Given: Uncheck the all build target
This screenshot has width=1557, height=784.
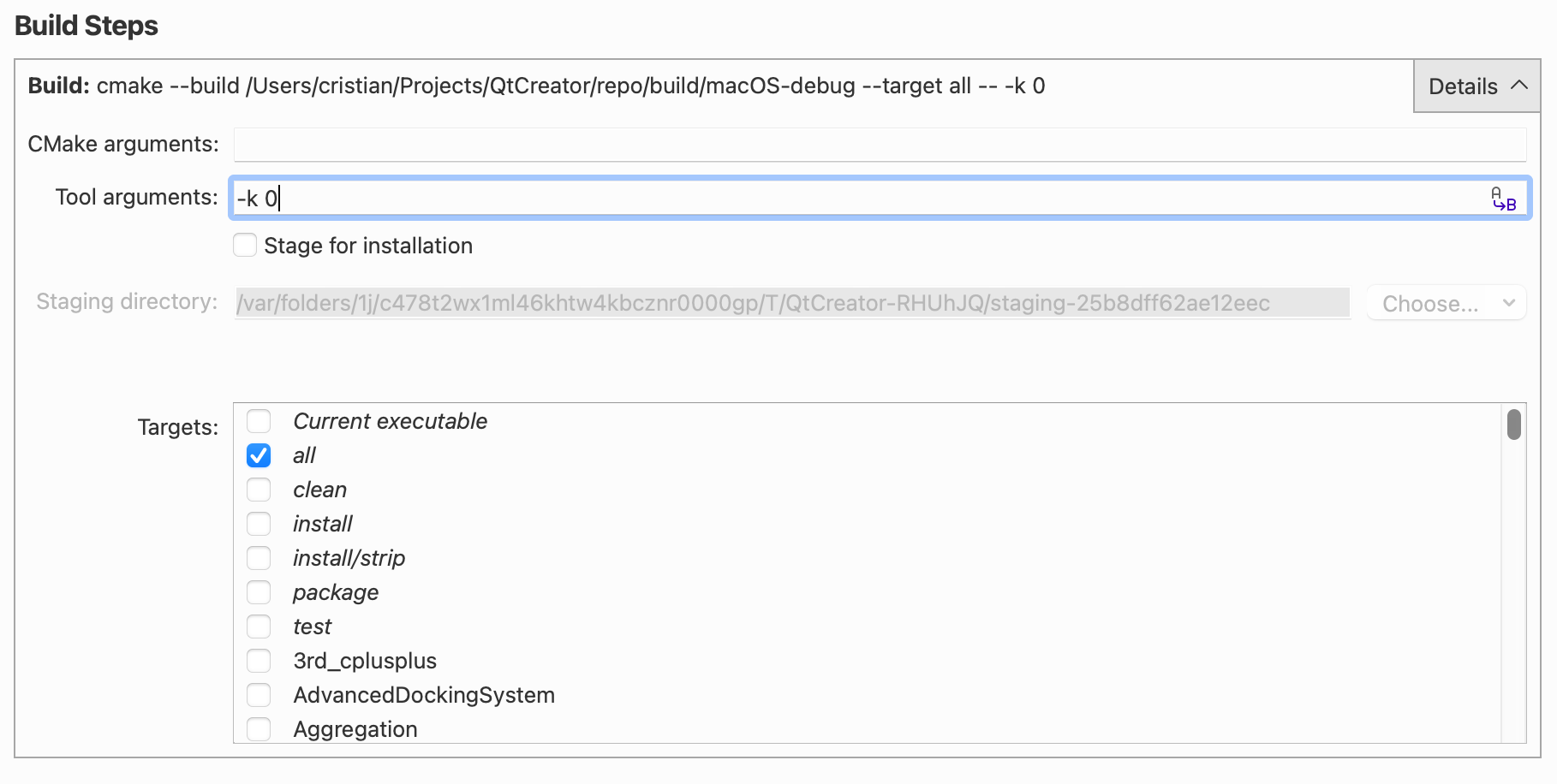Looking at the screenshot, I should point(259,455).
